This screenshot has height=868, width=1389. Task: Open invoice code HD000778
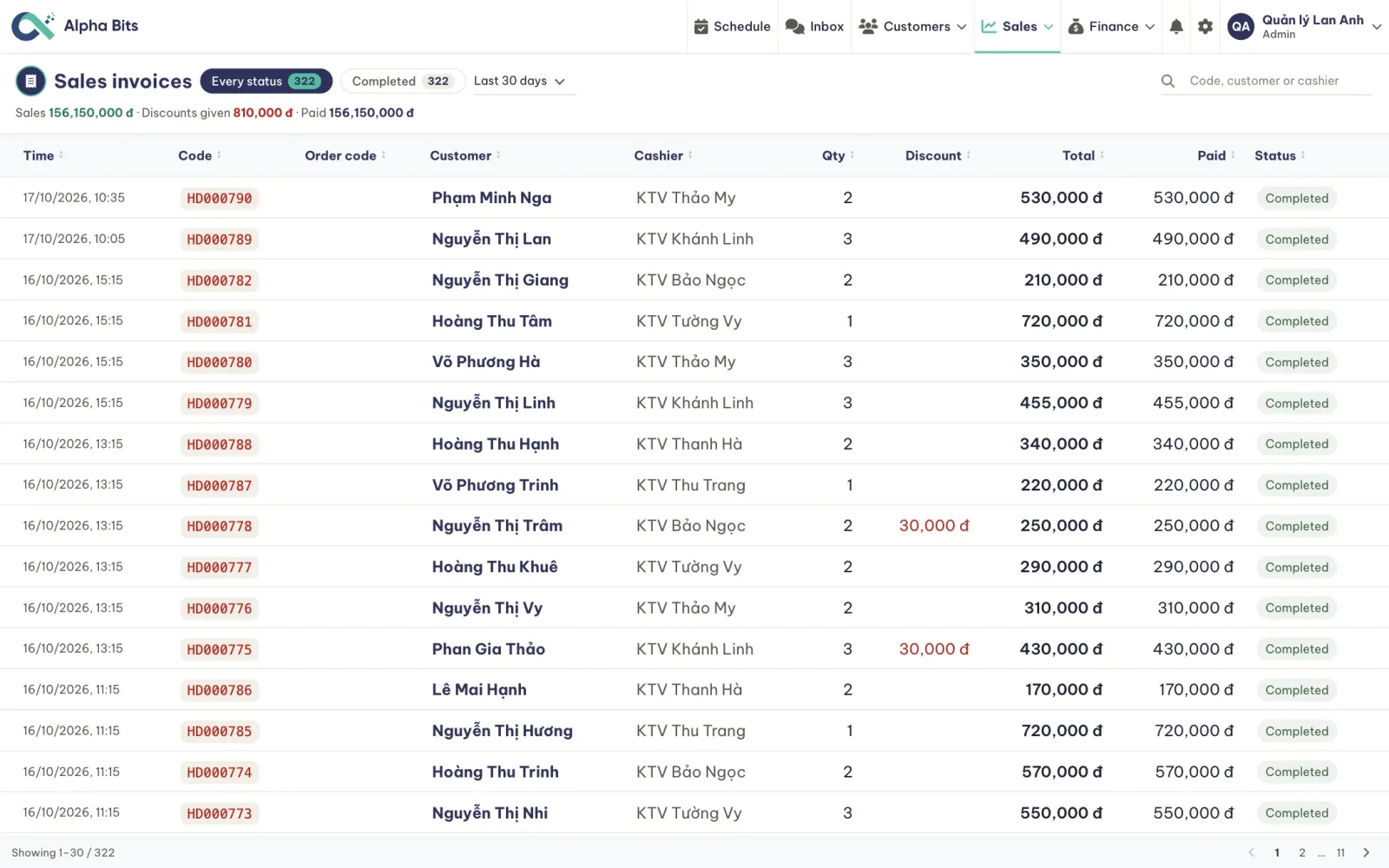pyautogui.click(x=220, y=526)
